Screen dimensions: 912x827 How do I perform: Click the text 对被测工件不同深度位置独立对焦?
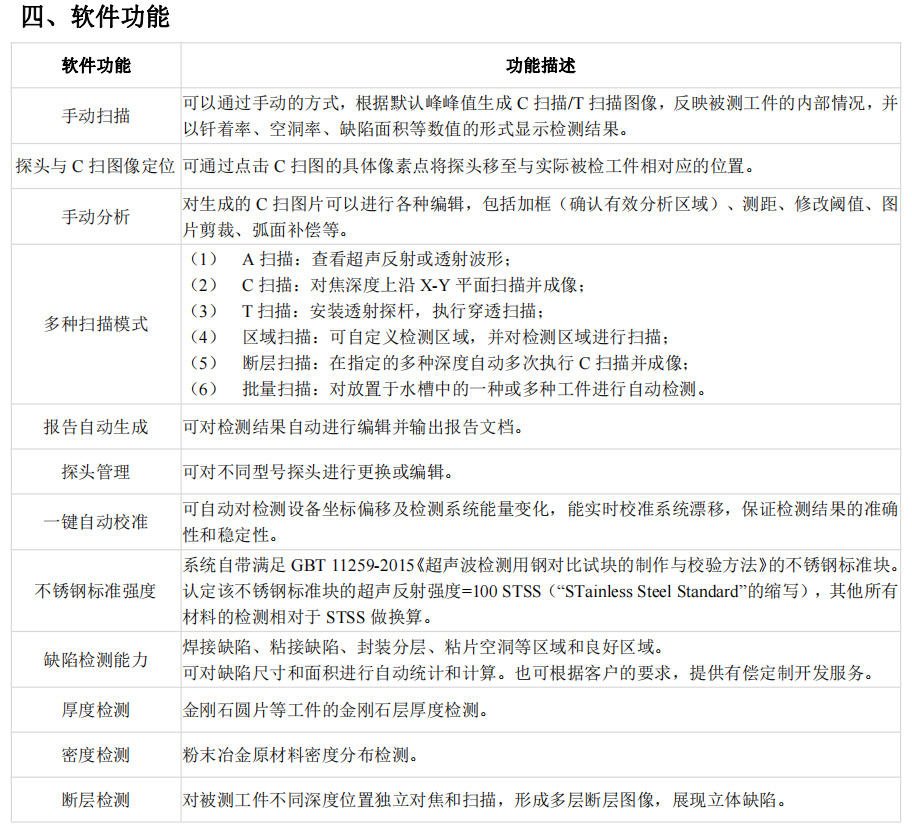click(484, 800)
